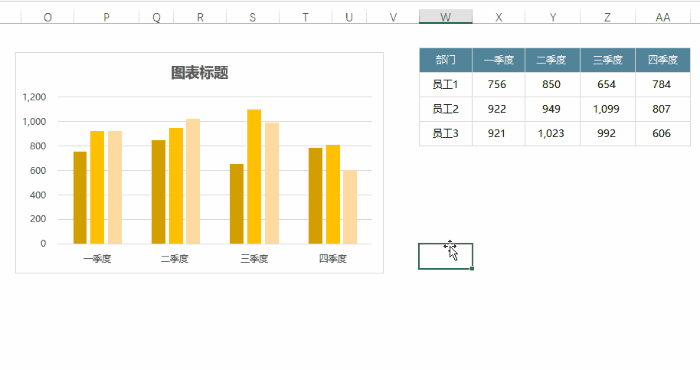Click the fill handle of the selected cell
Viewport: 700px width, 370px height.
point(472,269)
